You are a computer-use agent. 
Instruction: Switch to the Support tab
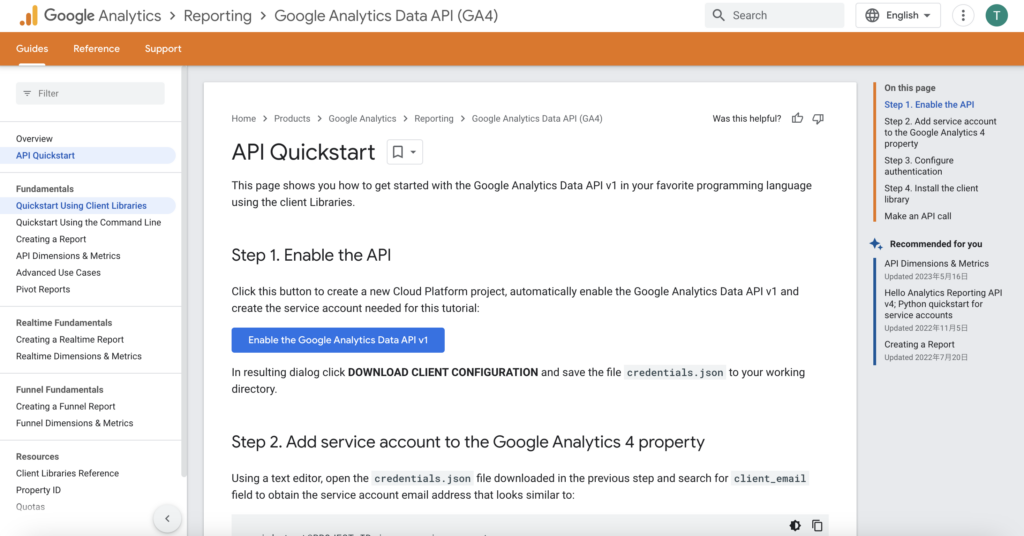click(163, 49)
